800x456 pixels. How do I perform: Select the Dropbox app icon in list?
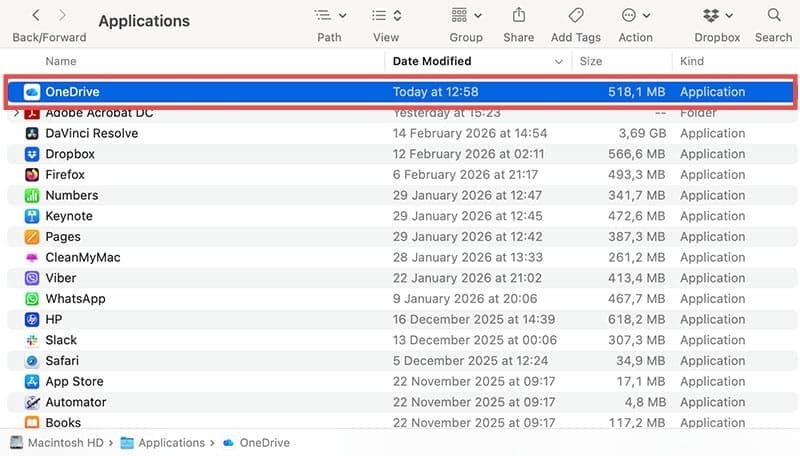(x=32, y=154)
